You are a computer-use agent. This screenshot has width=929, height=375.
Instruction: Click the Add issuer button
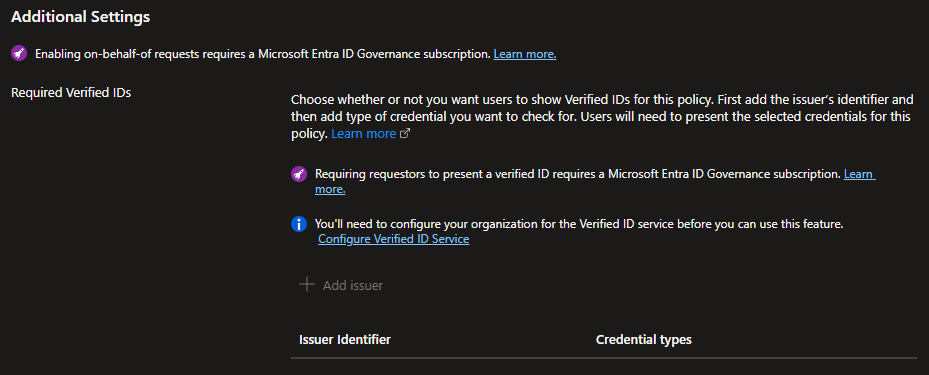pyautogui.click(x=341, y=285)
